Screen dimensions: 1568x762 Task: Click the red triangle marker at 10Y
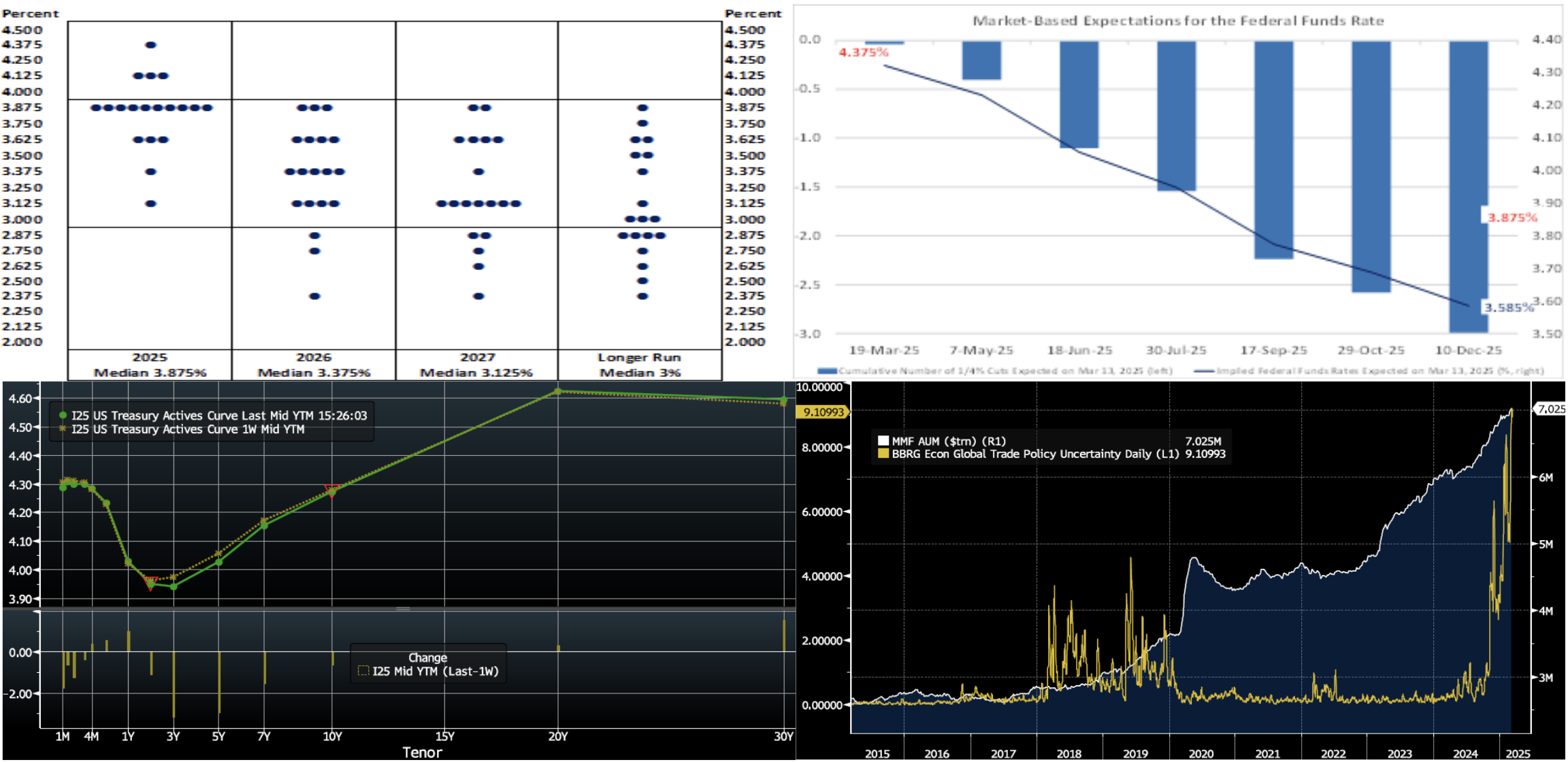pos(331,489)
